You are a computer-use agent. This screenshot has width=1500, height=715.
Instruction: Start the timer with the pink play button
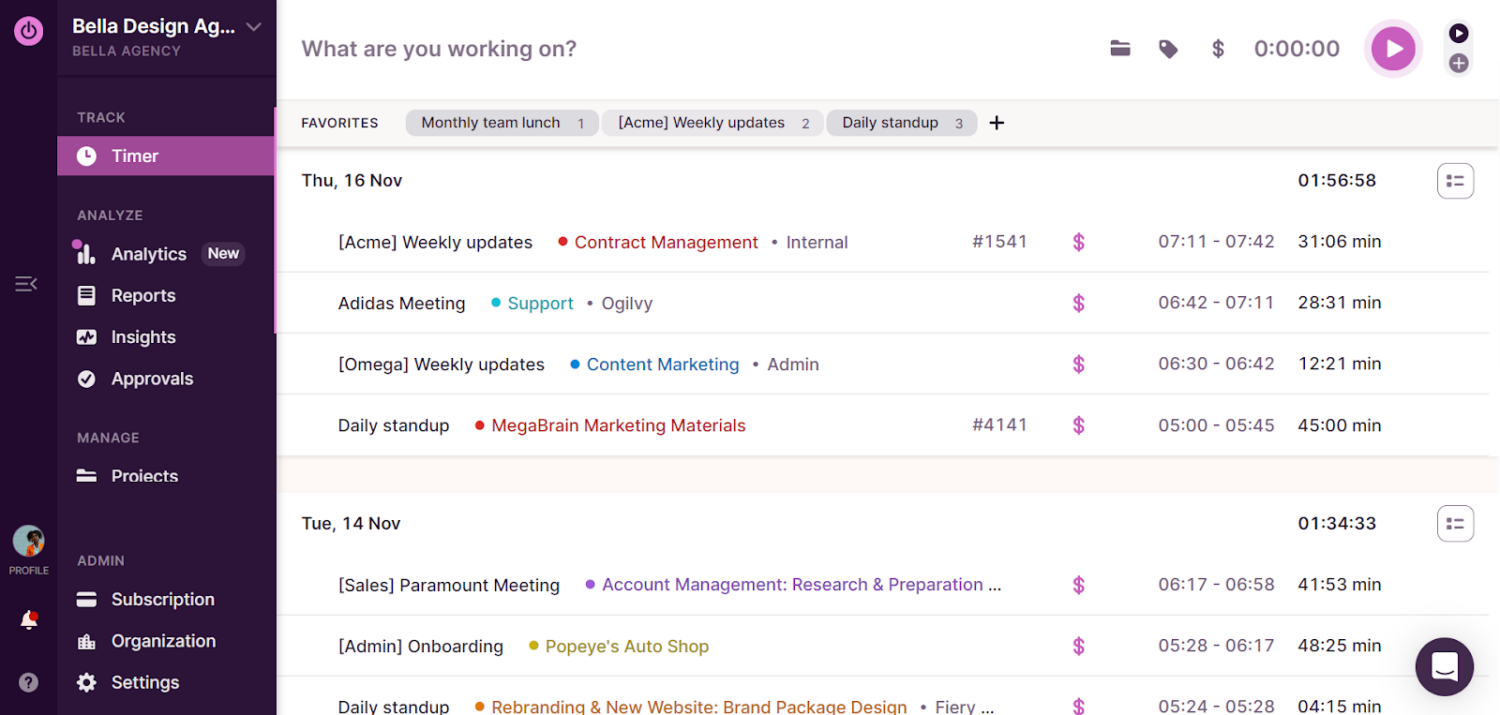[1393, 47]
